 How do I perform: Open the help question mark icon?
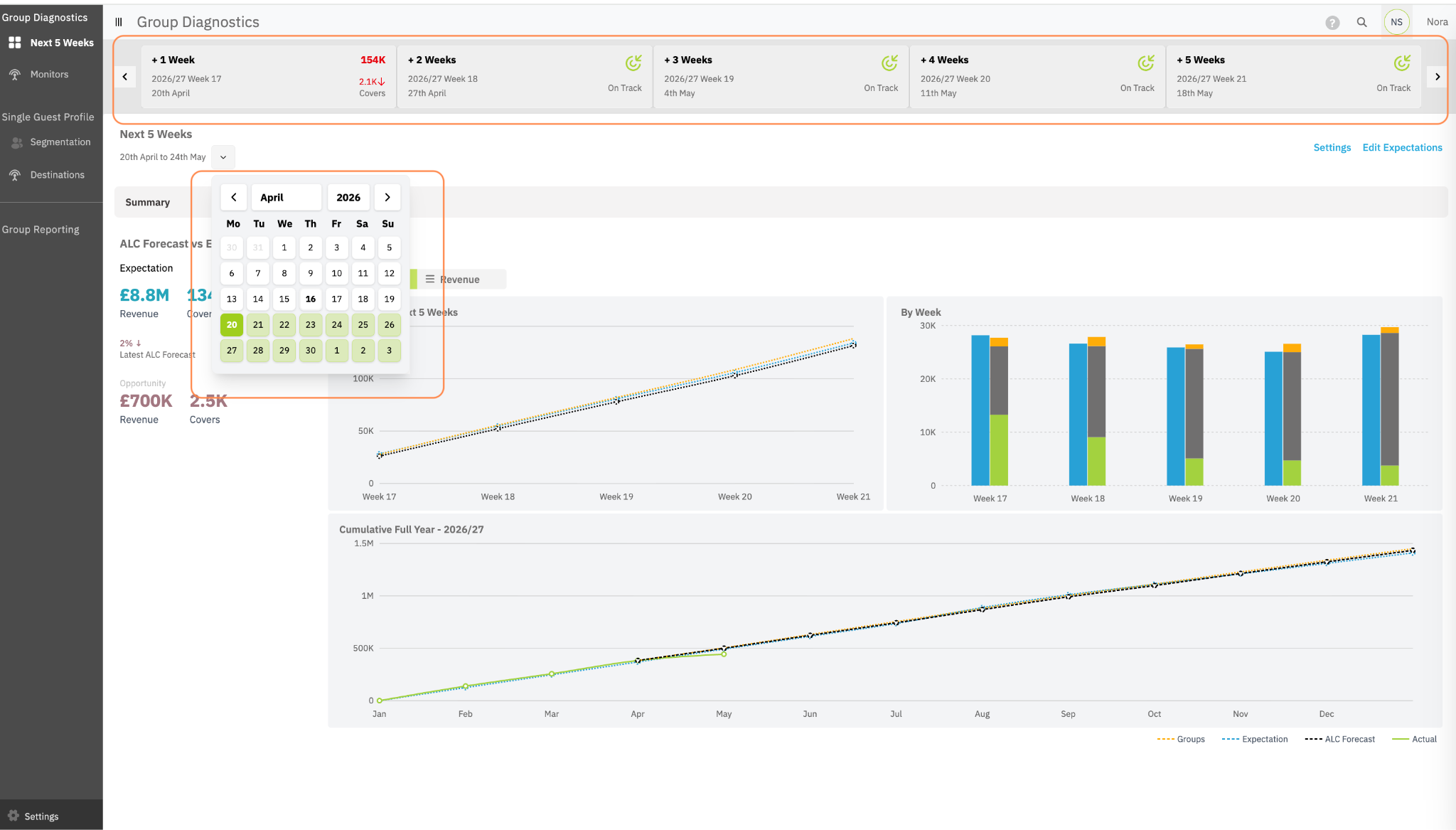click(x=1332, y=23)
